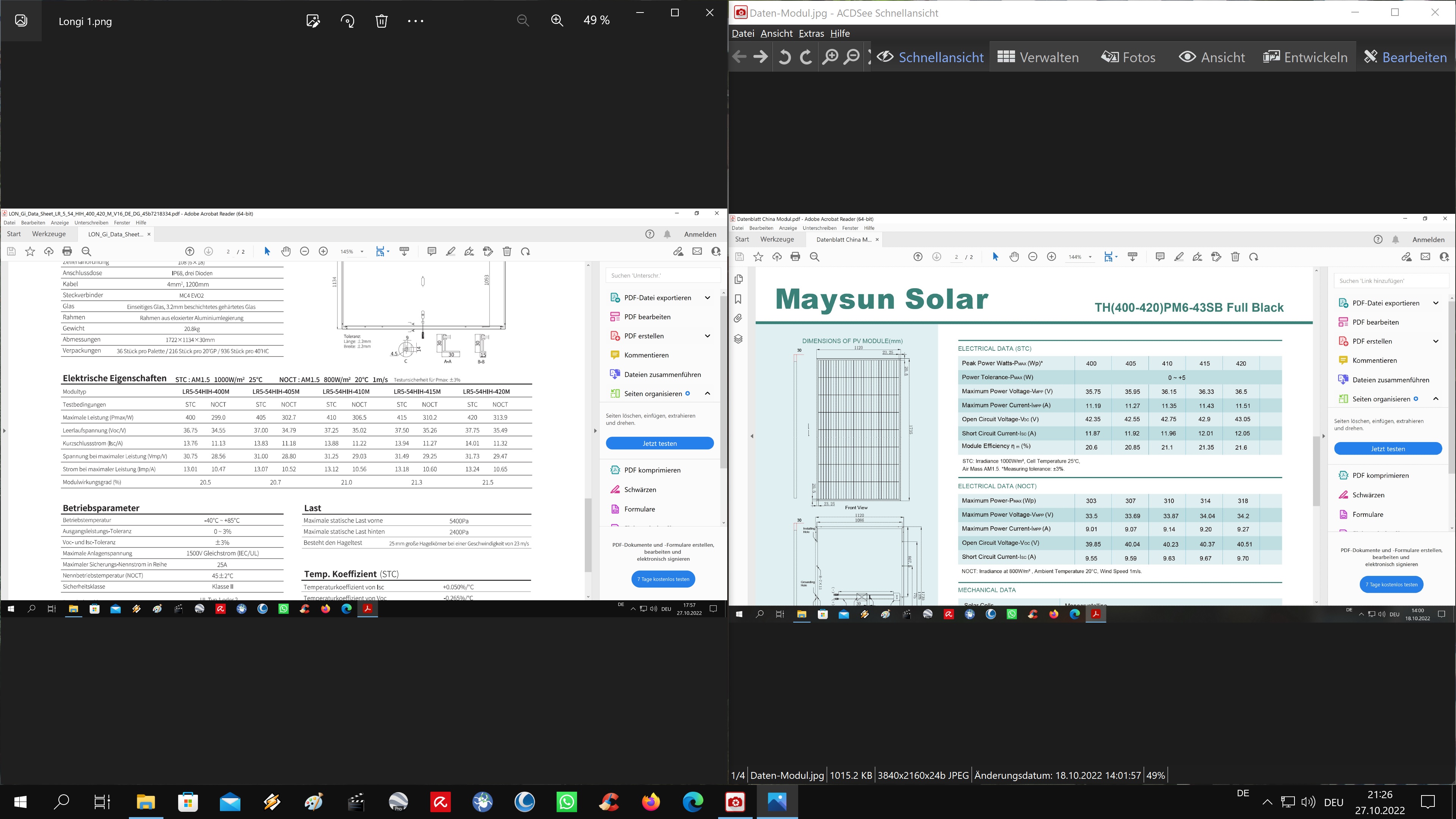
Task: Rotate image clockwise in ACDSee
Action: click(x=806, y=56)
